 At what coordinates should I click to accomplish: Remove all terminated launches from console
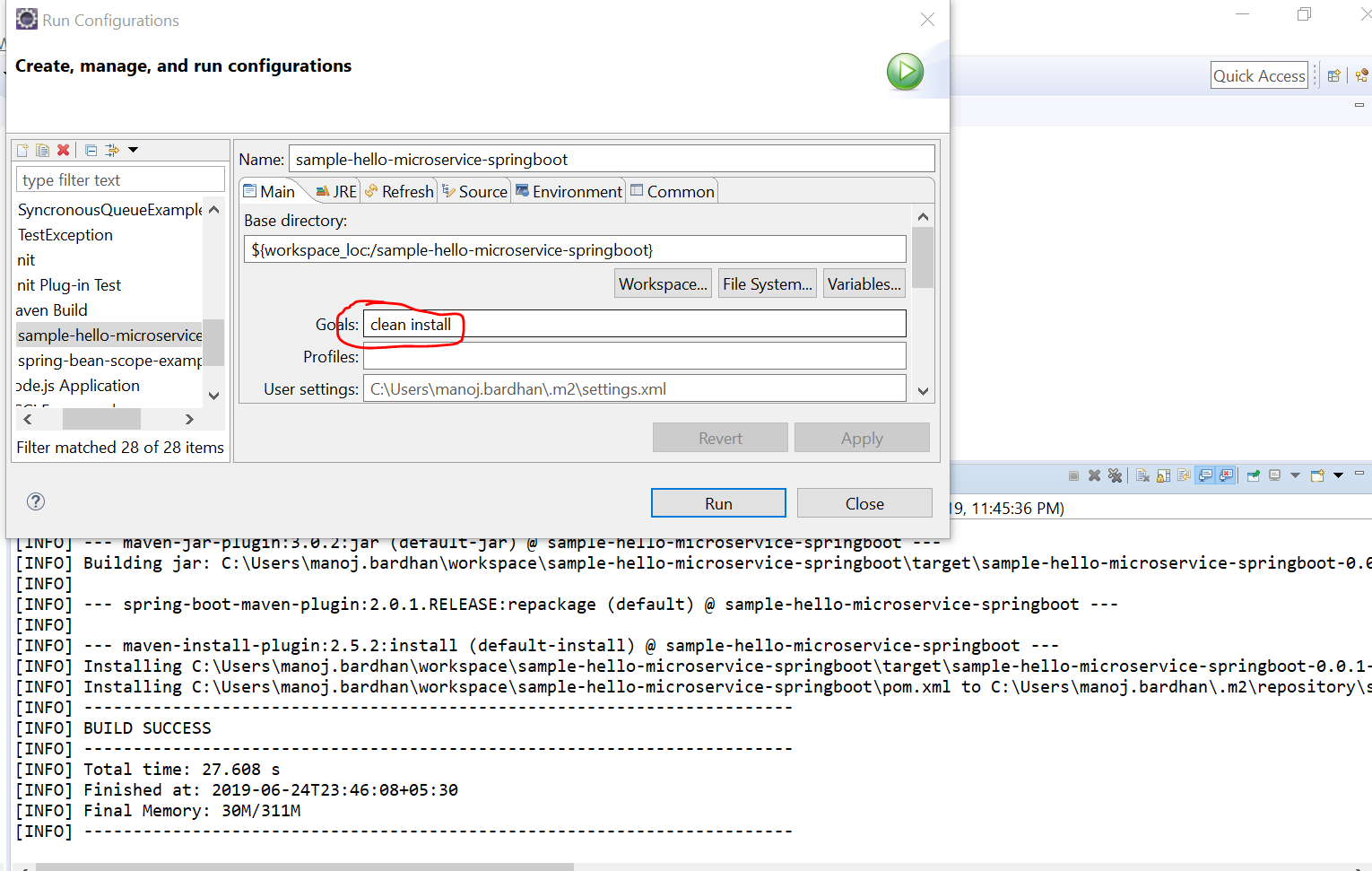click(x=1116, y=475)
